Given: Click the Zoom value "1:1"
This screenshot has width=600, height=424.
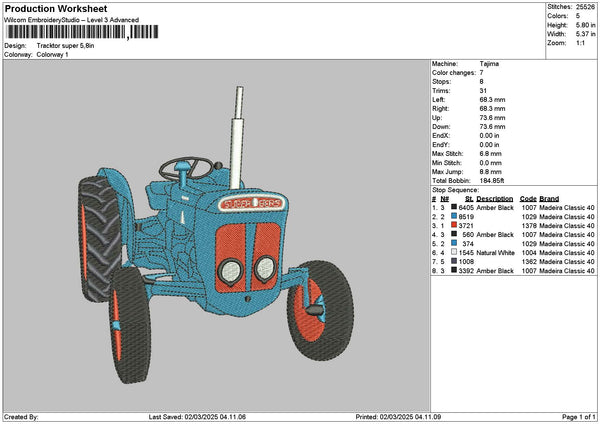Looking at the screenshot, I should click(580, 43).
